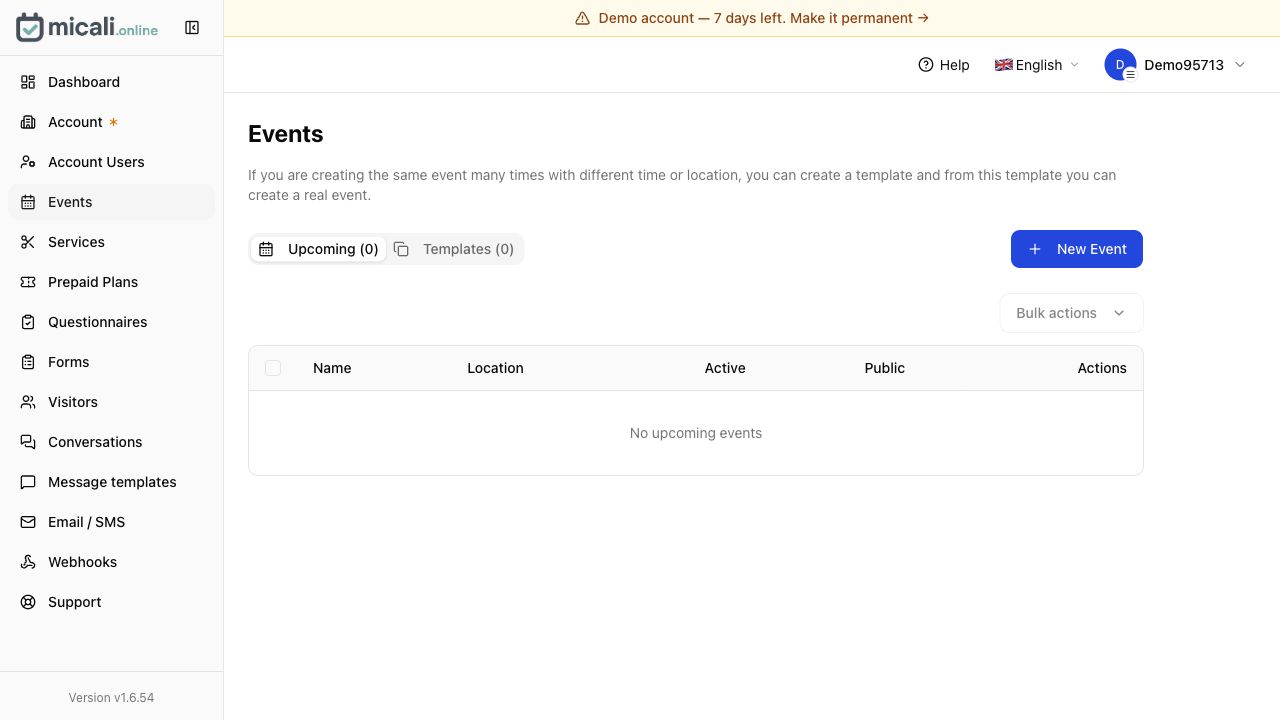Click the Help question mark icon
Viewport: 1280px width, 720px height.
point(926,65)
